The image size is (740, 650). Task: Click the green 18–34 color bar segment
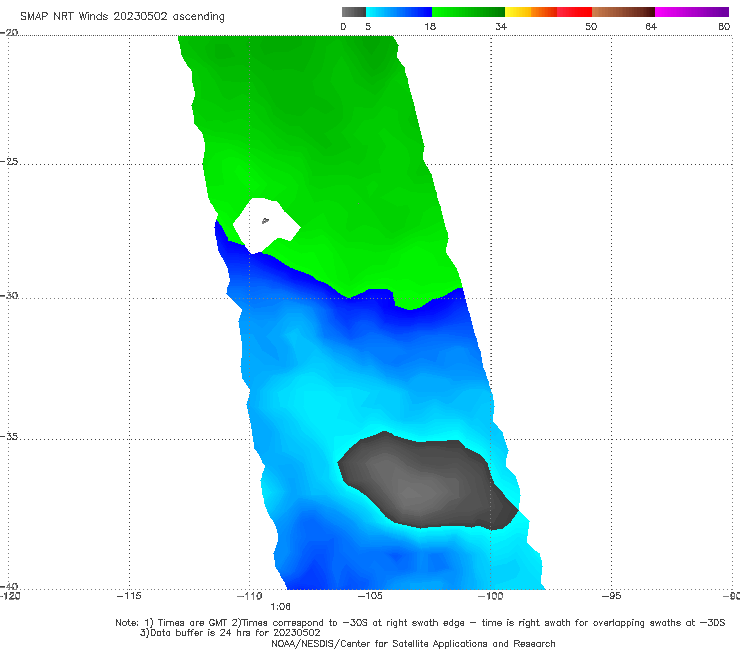click(468, 12)
